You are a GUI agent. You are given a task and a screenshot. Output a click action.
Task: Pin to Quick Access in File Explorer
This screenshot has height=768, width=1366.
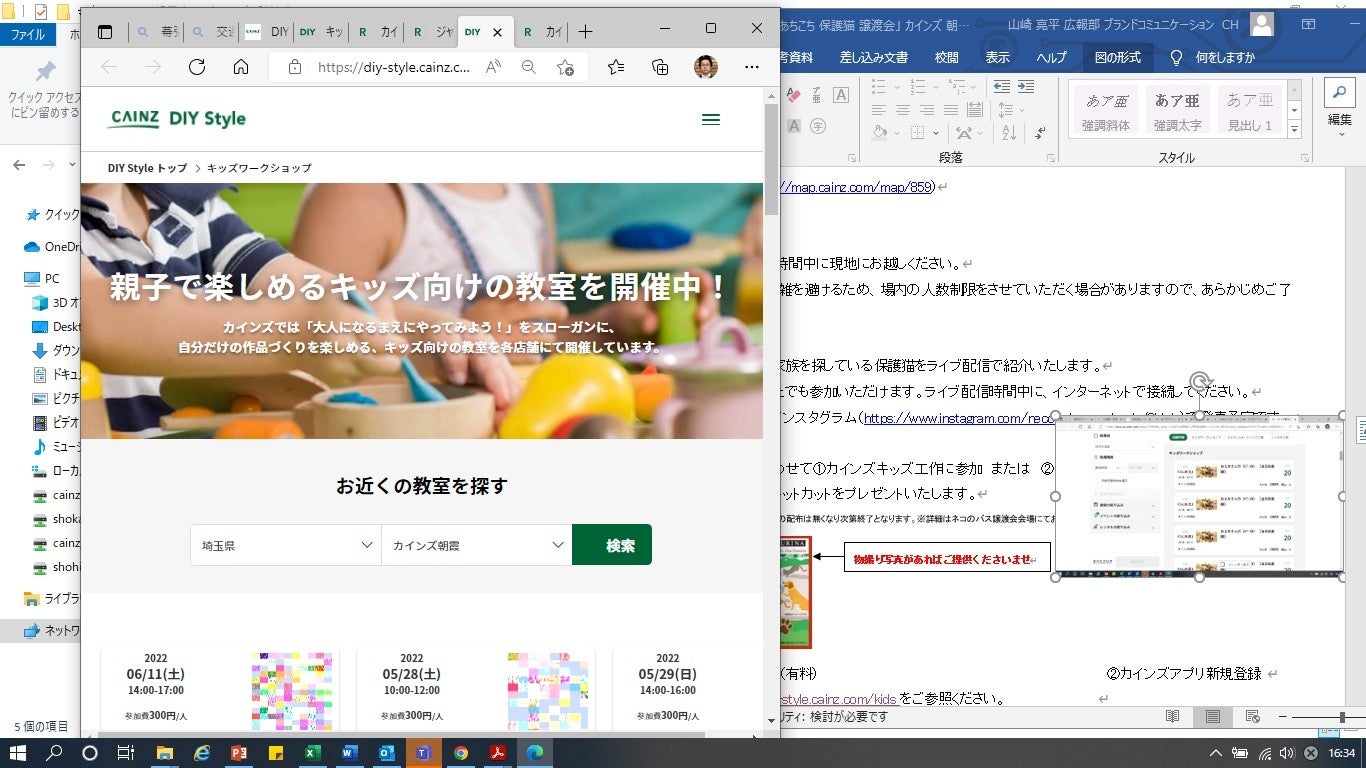pos(46,88)
